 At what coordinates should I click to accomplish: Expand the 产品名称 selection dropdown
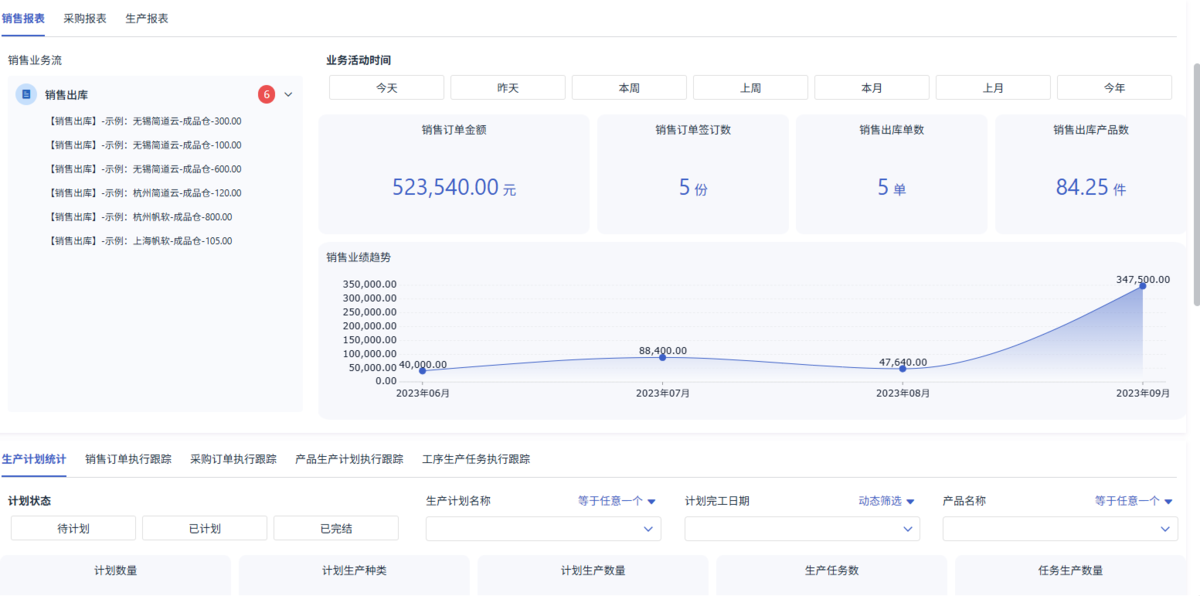[1060, 528]
